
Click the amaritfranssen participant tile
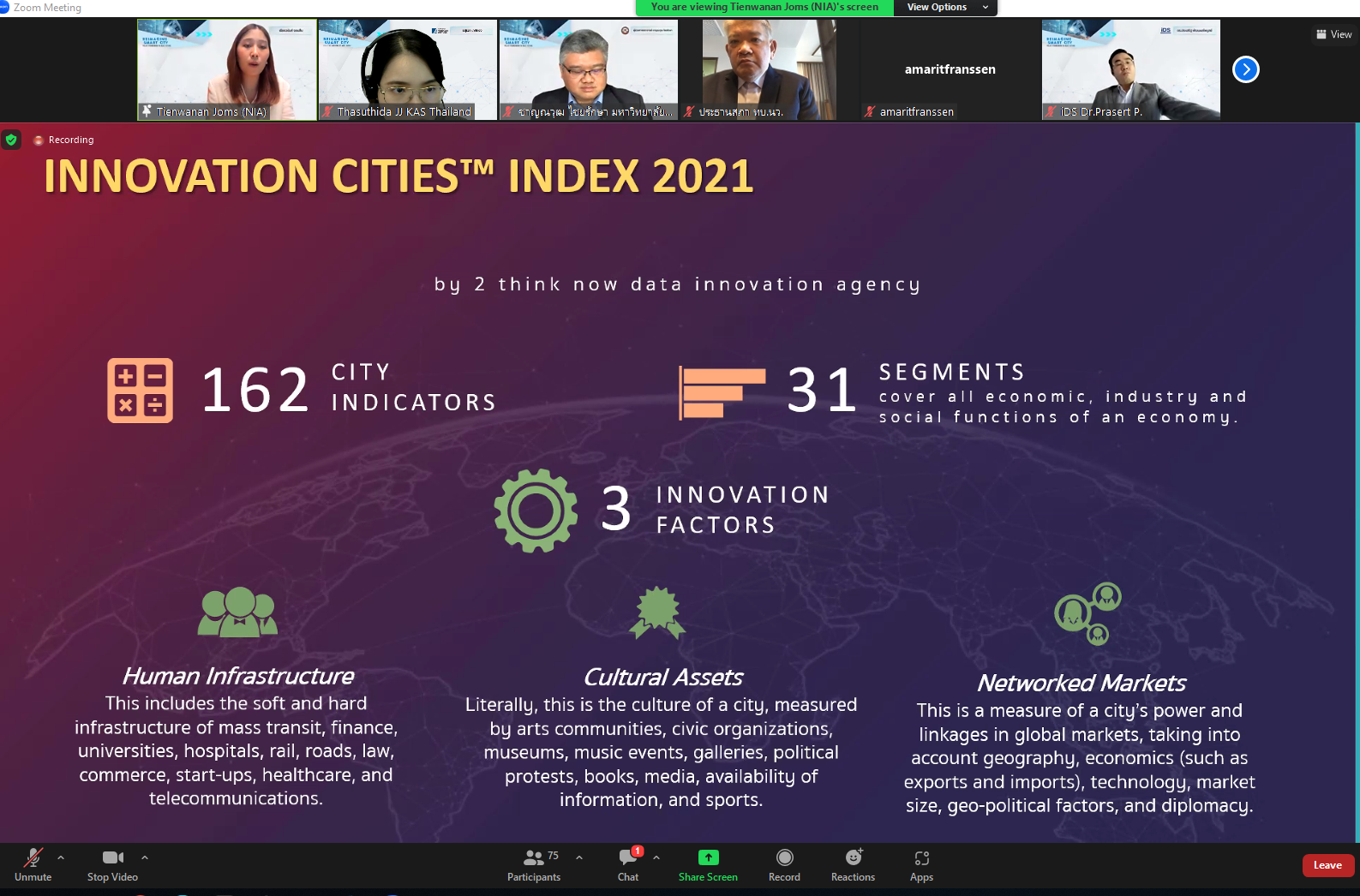pos(950,69)
